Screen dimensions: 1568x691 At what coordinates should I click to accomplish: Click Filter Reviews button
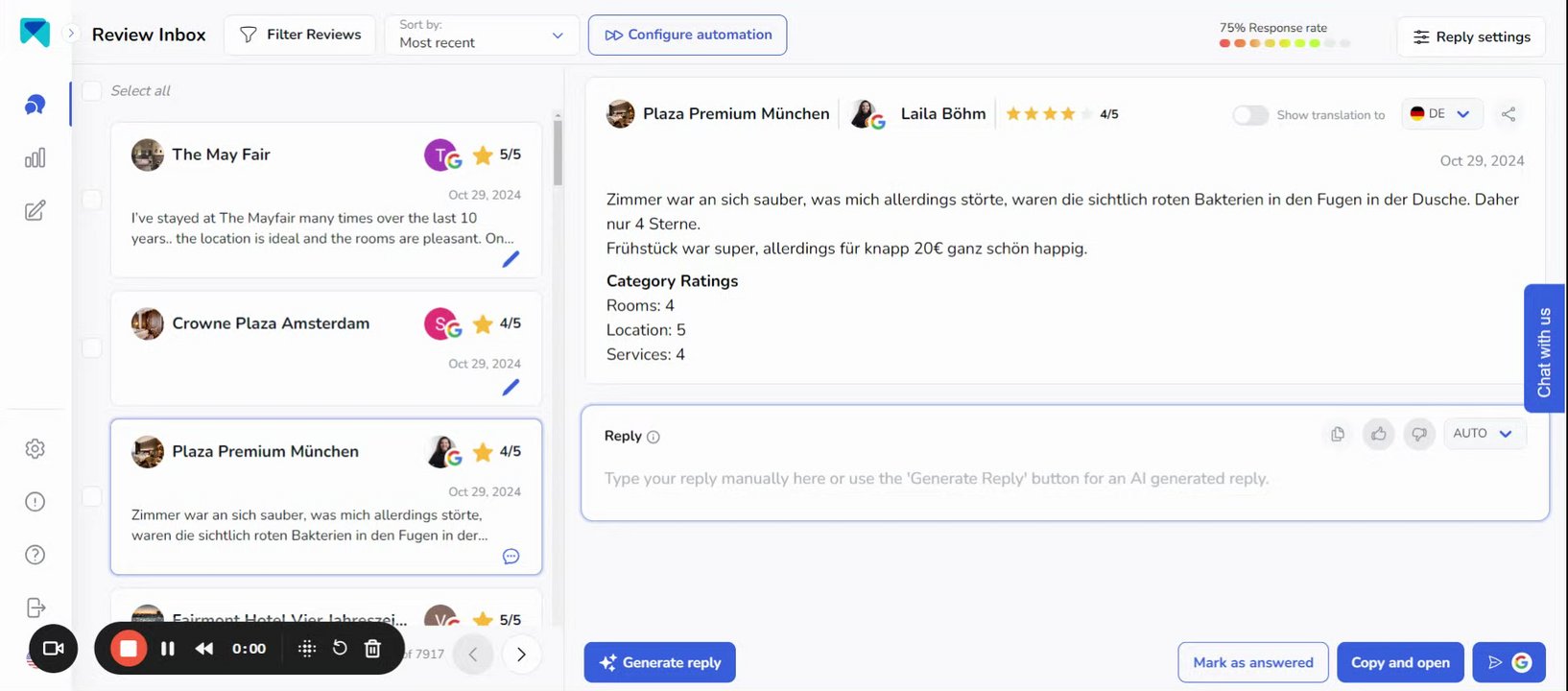pos(300,35)
